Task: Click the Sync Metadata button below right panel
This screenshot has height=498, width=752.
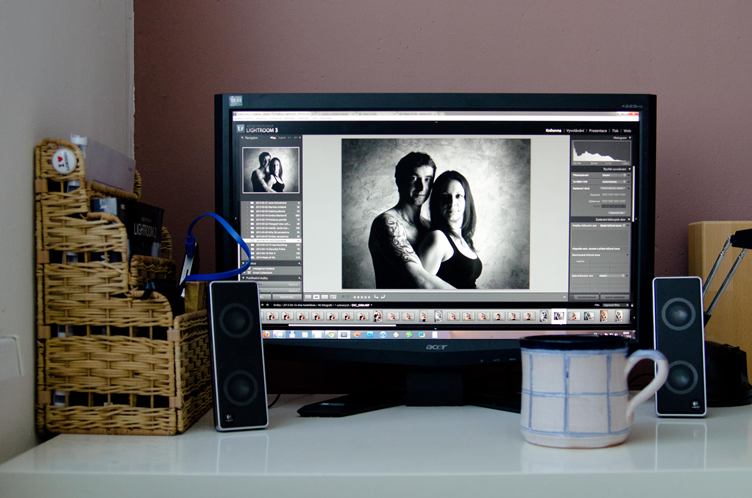Action: pyautogui.click(x=615, y=297)
